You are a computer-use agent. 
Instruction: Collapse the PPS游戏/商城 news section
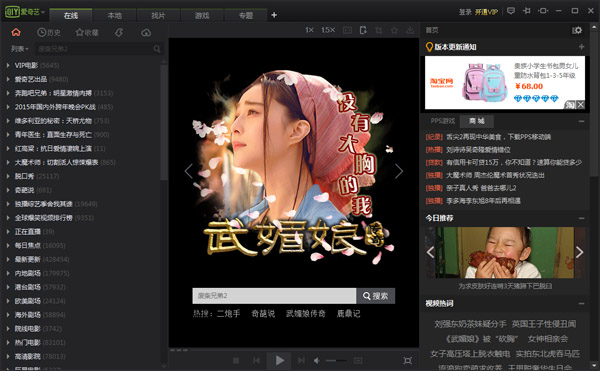[581, 121]
